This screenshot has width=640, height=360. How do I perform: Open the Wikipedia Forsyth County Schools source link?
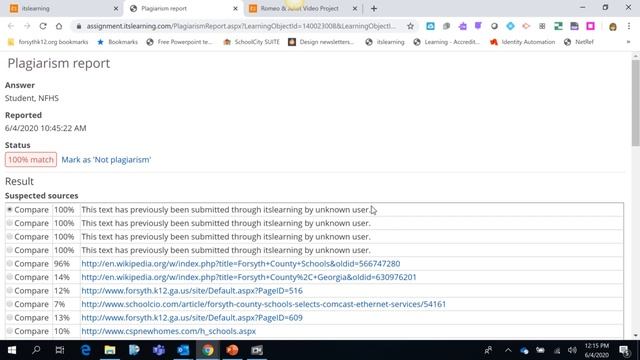coord(241,264)
